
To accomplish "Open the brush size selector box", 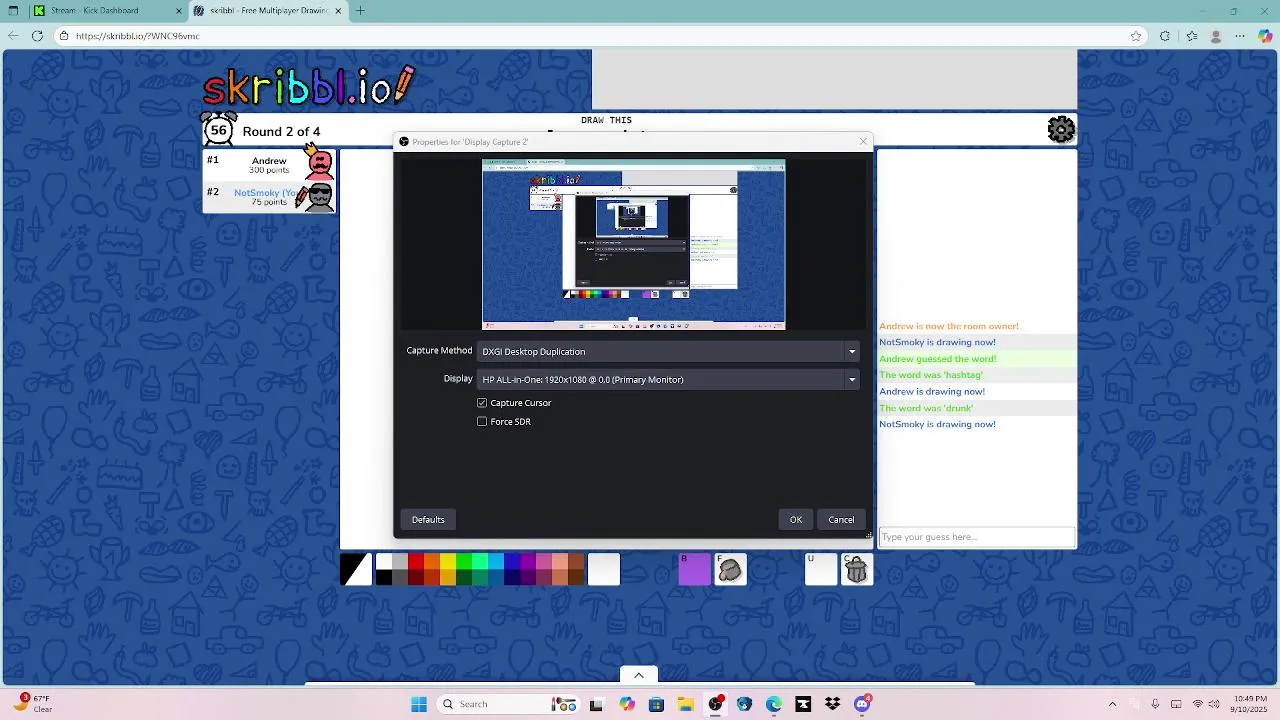I will pyautogui.click(x=604, y=570).
